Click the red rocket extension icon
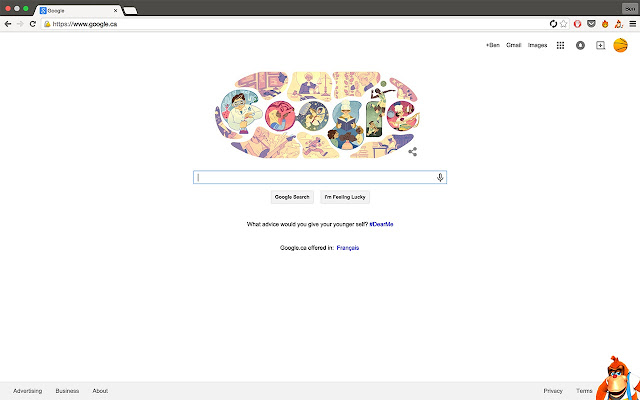Screen dimensions: 640x400 (619, 24)
